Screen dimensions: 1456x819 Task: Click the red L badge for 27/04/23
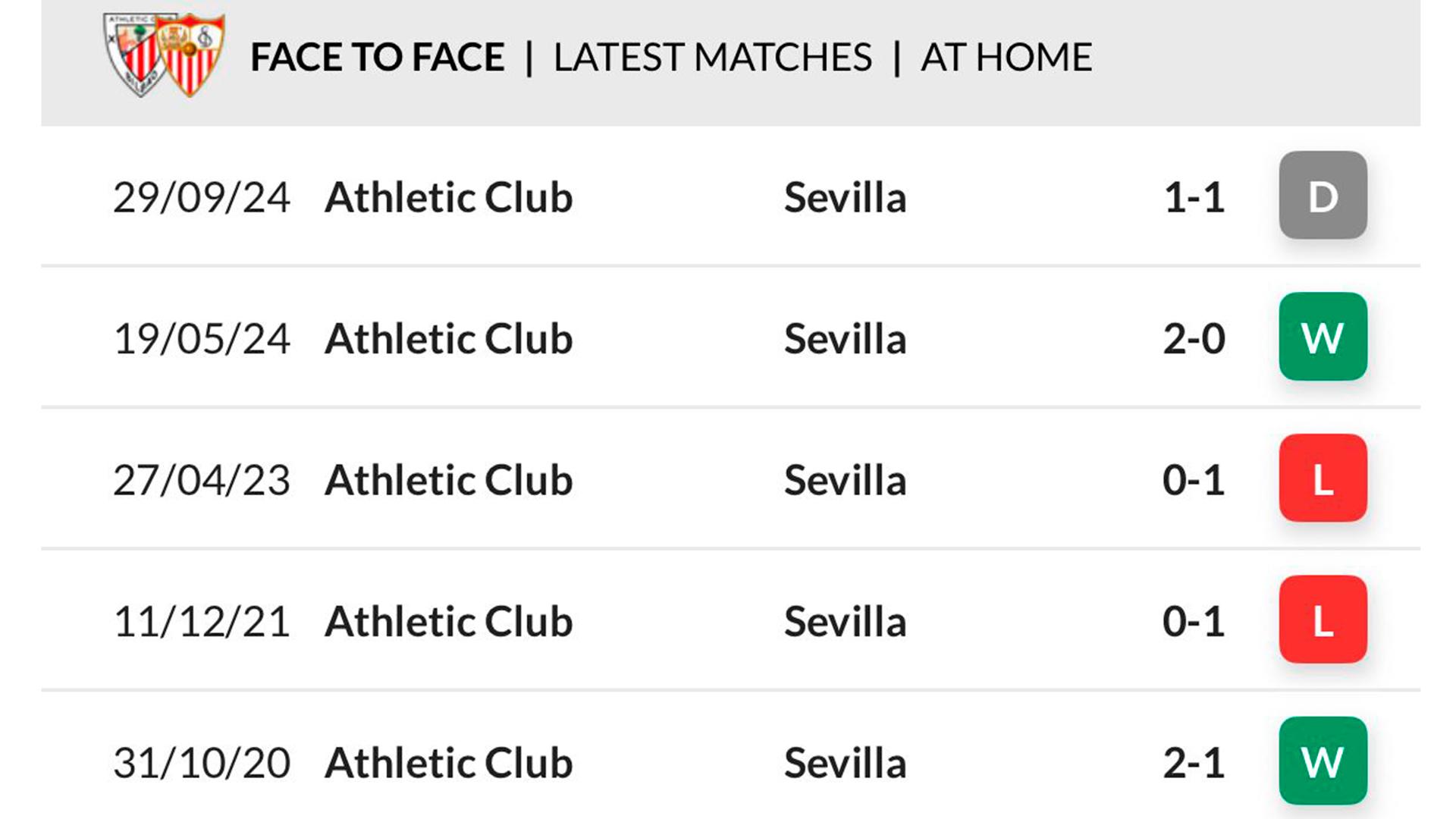[x=1323, y=479]
